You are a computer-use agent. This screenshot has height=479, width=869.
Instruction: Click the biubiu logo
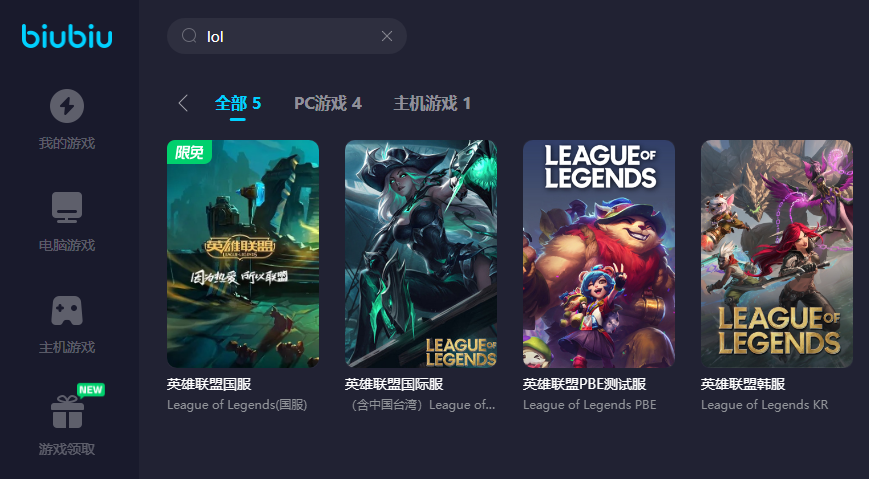67,36
